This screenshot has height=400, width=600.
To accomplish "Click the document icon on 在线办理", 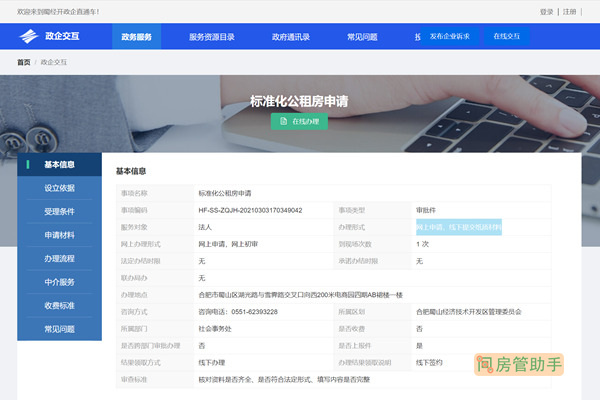I will click(x=283, y=121).
